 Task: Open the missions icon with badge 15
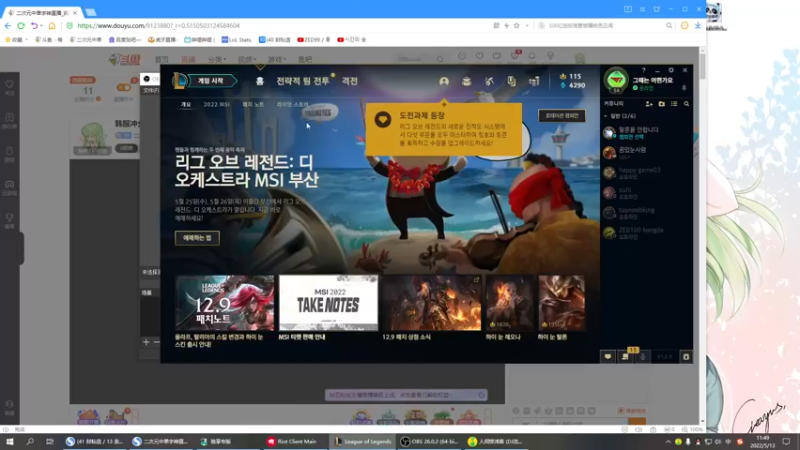click(x=626, y=356)
